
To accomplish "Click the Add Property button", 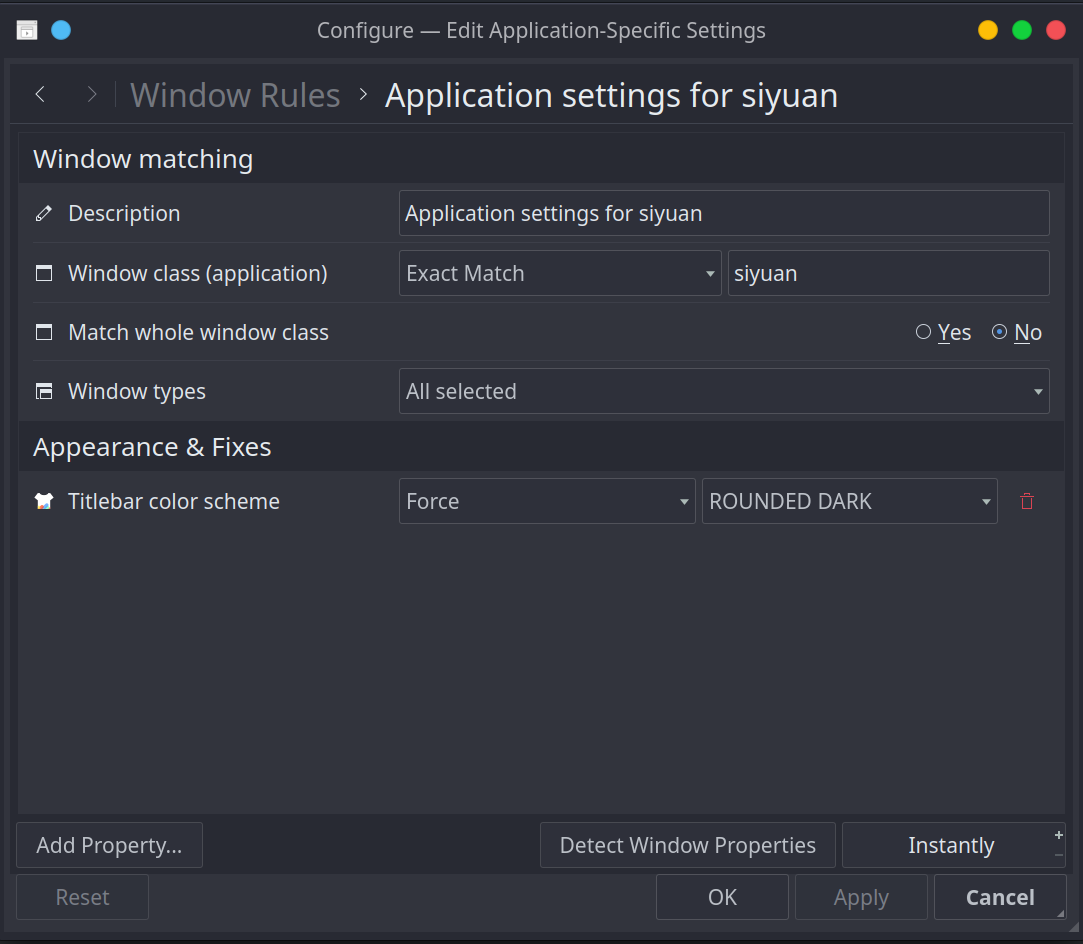I will pos(109,845).
